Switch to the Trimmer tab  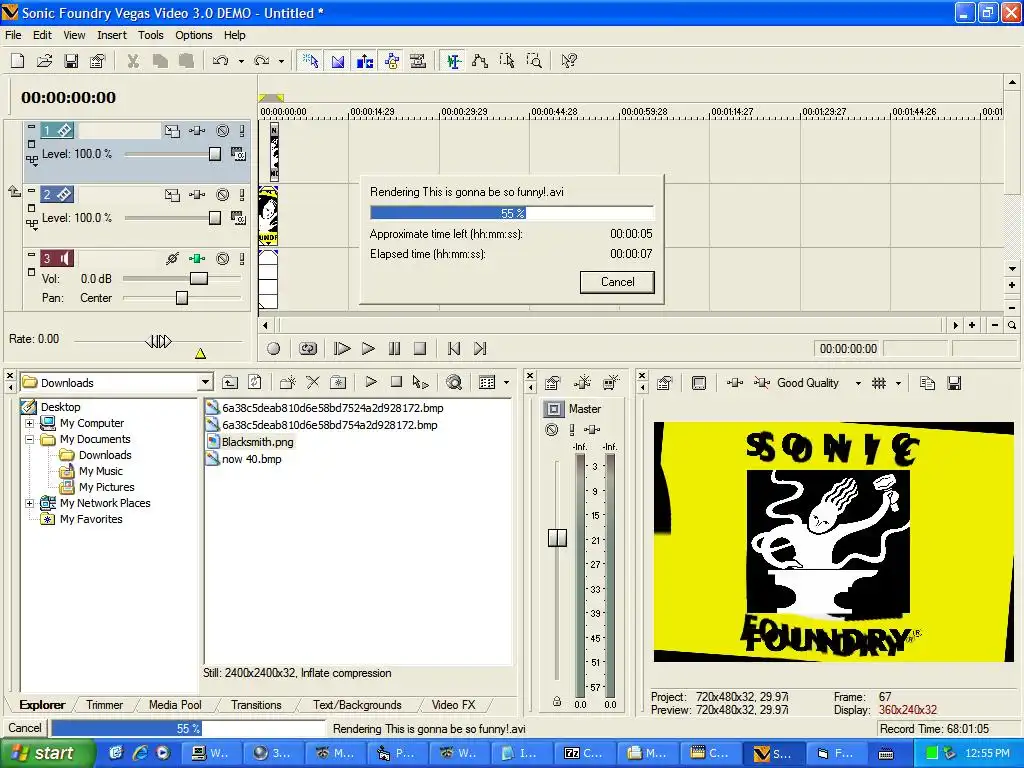(x=104, y=705)
